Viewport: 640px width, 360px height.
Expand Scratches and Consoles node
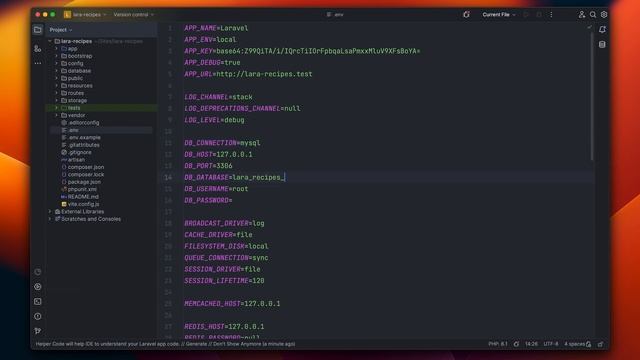click(x=50, y=219)
